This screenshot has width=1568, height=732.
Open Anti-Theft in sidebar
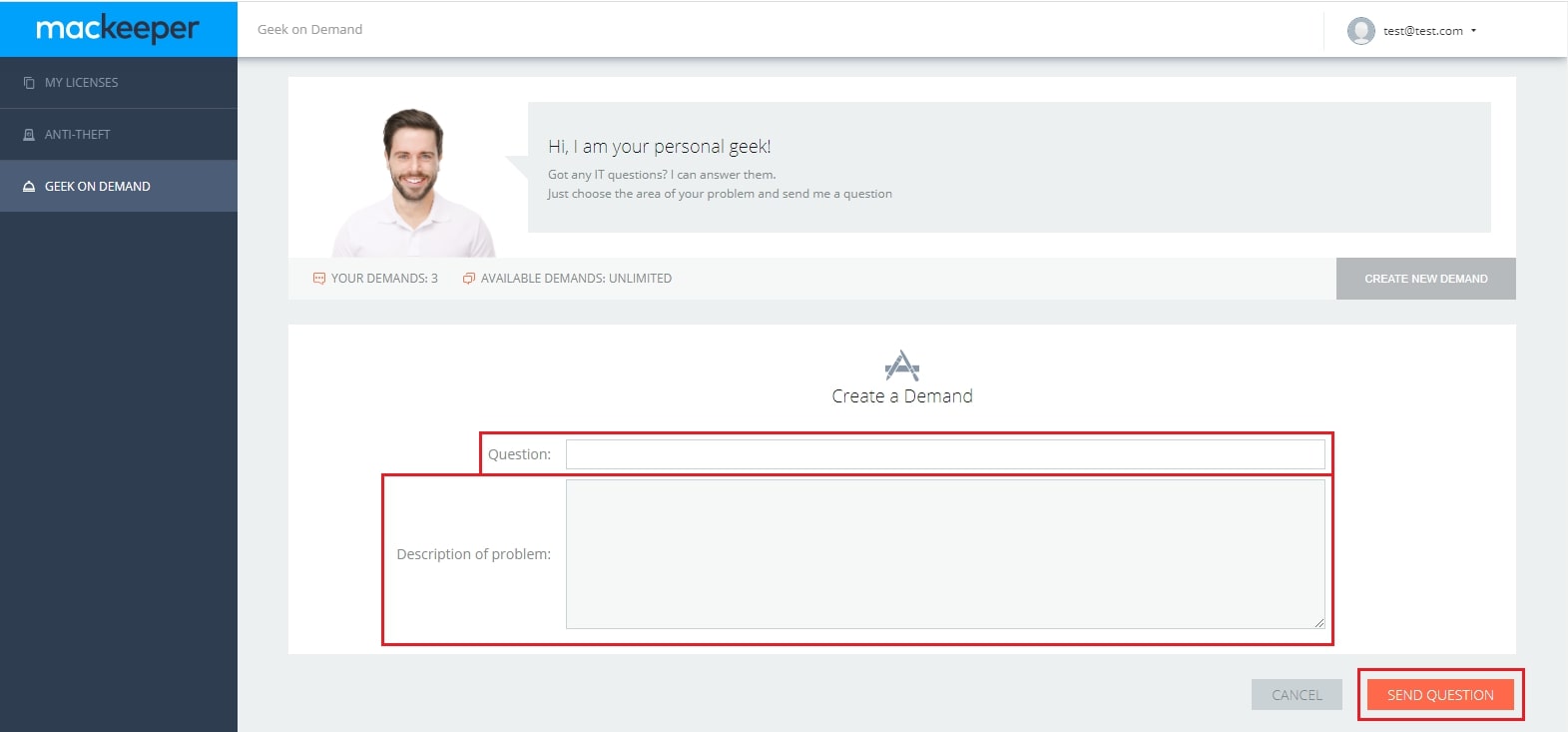[x=119, y=135]
